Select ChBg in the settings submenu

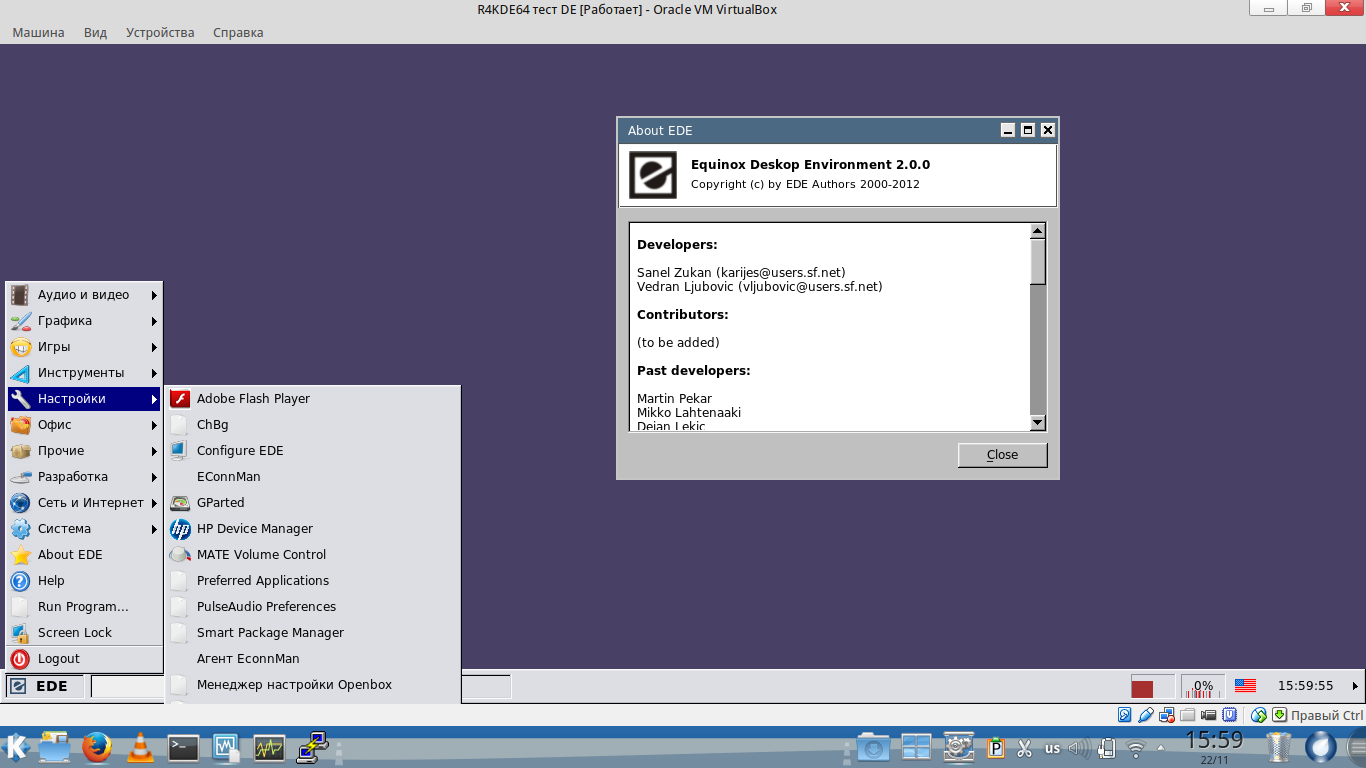(x=313, y=424)
